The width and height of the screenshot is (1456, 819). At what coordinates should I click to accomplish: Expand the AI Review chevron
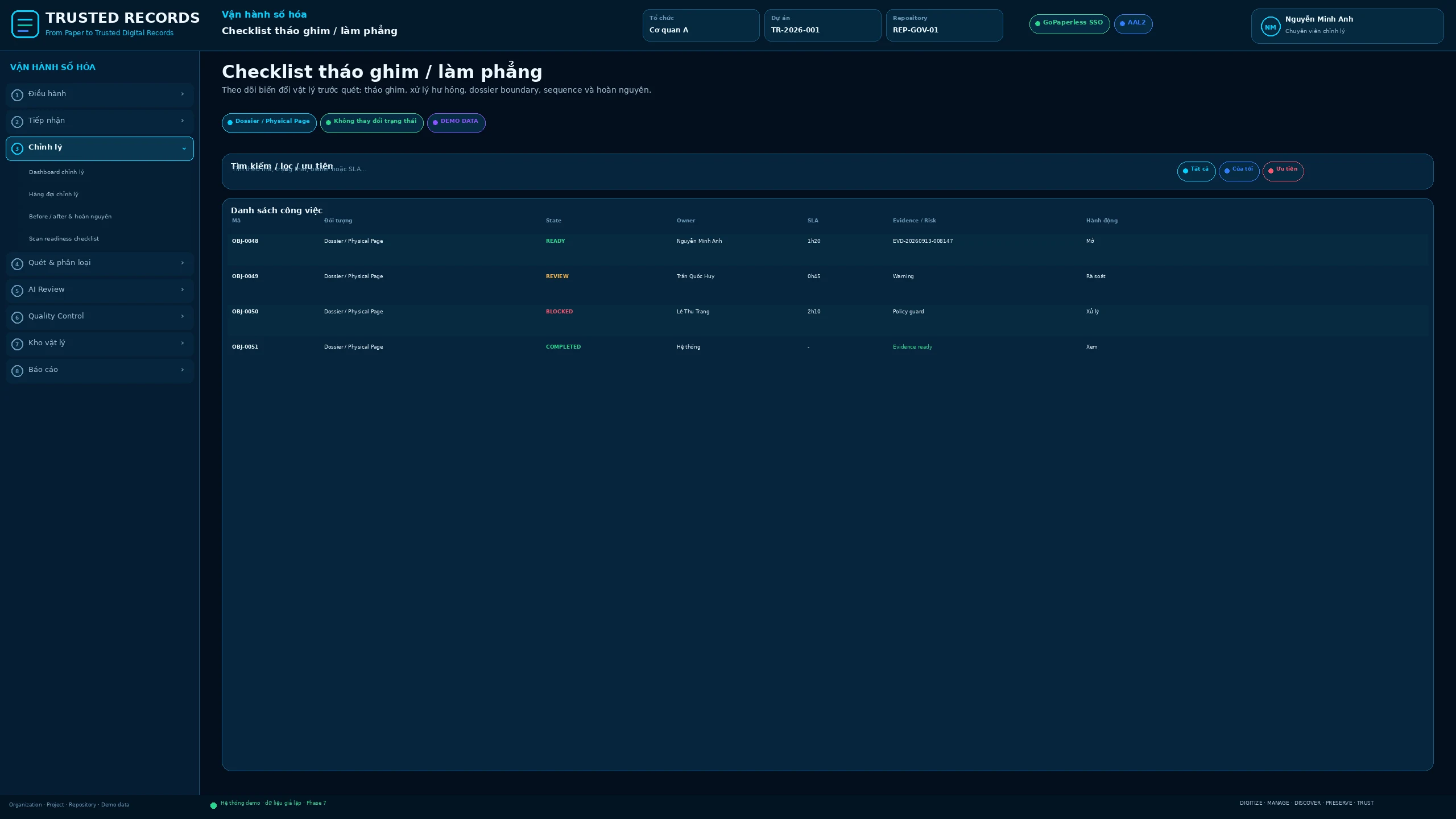click(183, 289)
